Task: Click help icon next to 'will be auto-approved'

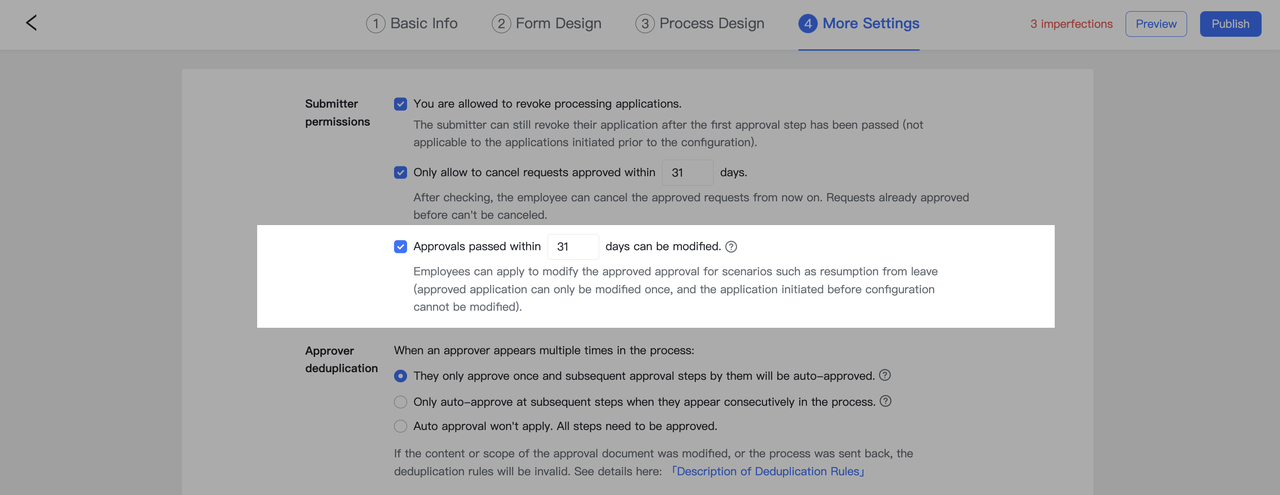Action: pos(885,376)
